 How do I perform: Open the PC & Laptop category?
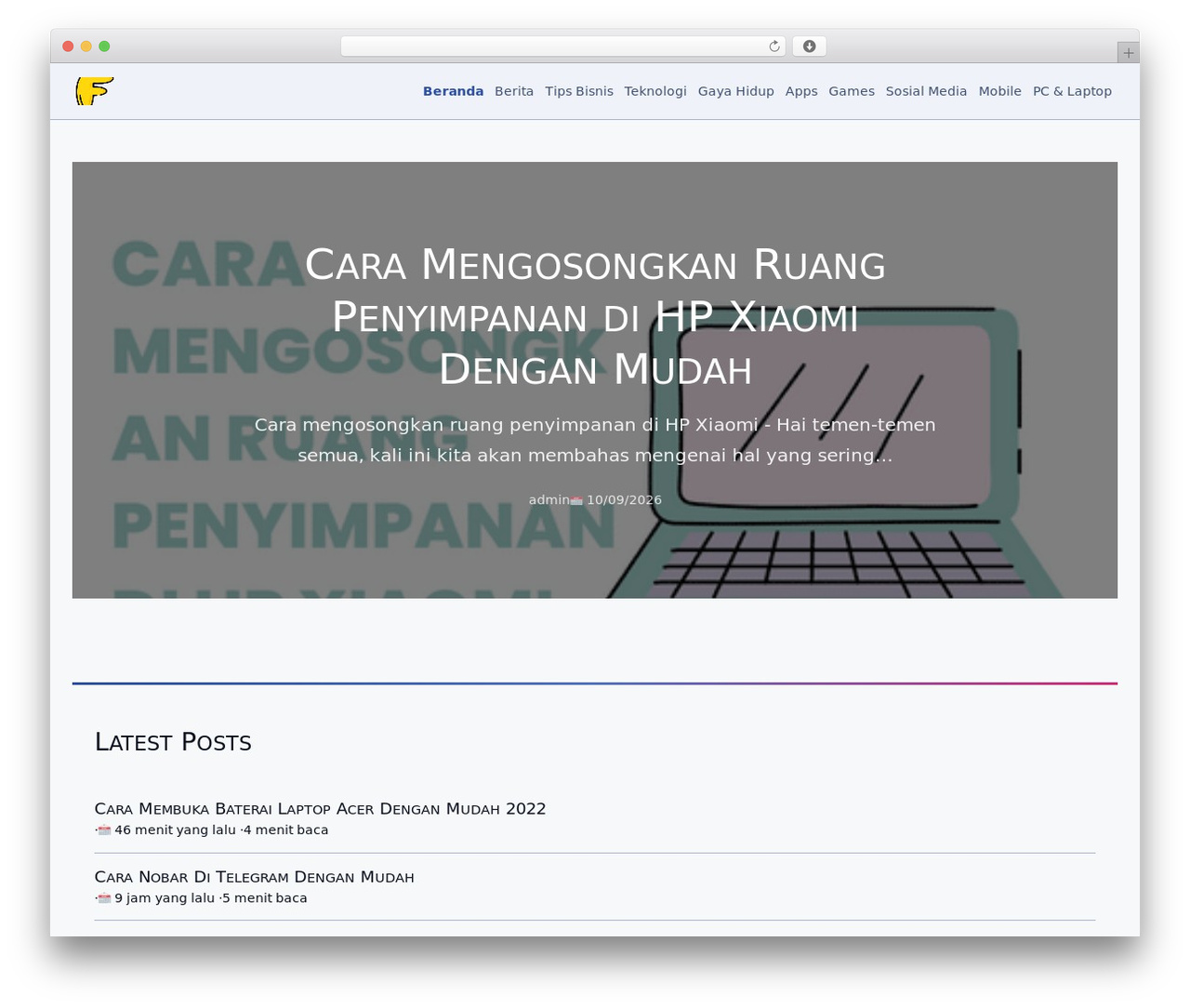click(x=1072, y=91)
